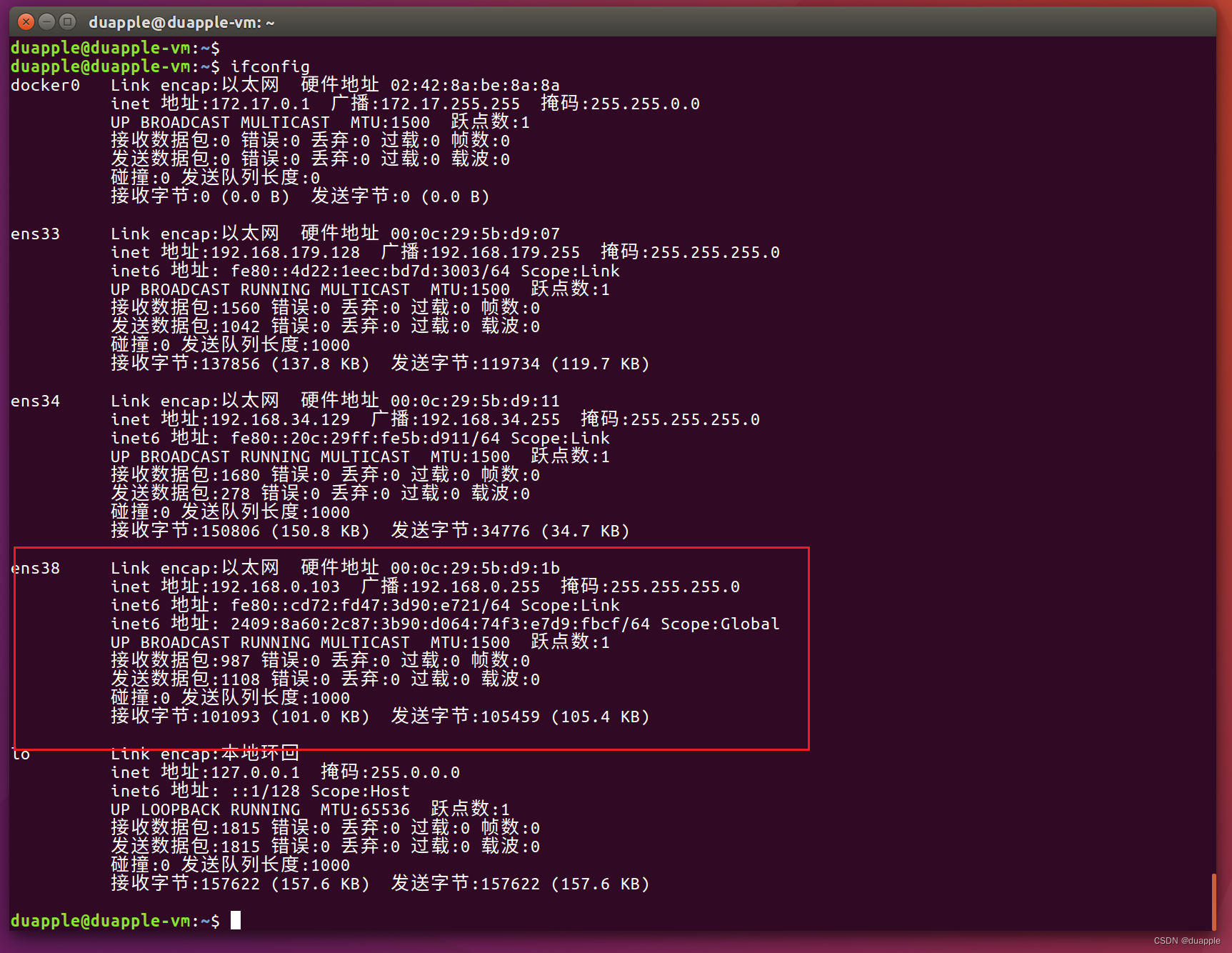This screenshot has height=953, width=1232.
Task: Click the IP address 192.168.179.128
Action: point(286,252)
